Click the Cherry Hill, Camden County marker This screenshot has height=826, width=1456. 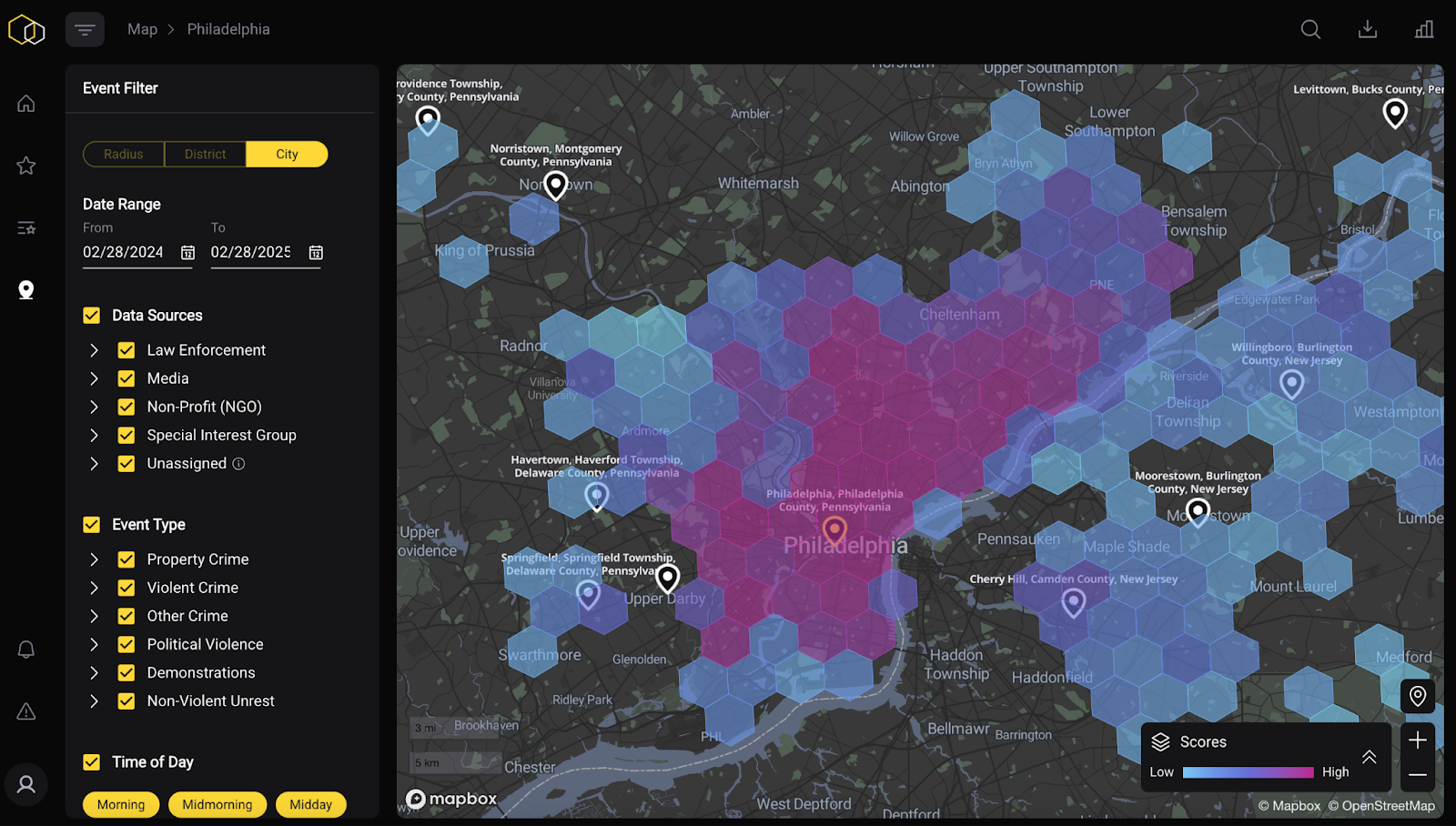(1074, 603)
